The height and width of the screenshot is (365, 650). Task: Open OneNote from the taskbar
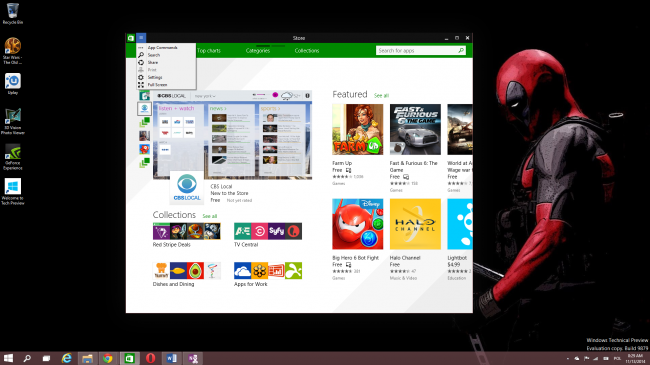click(193, 358)
